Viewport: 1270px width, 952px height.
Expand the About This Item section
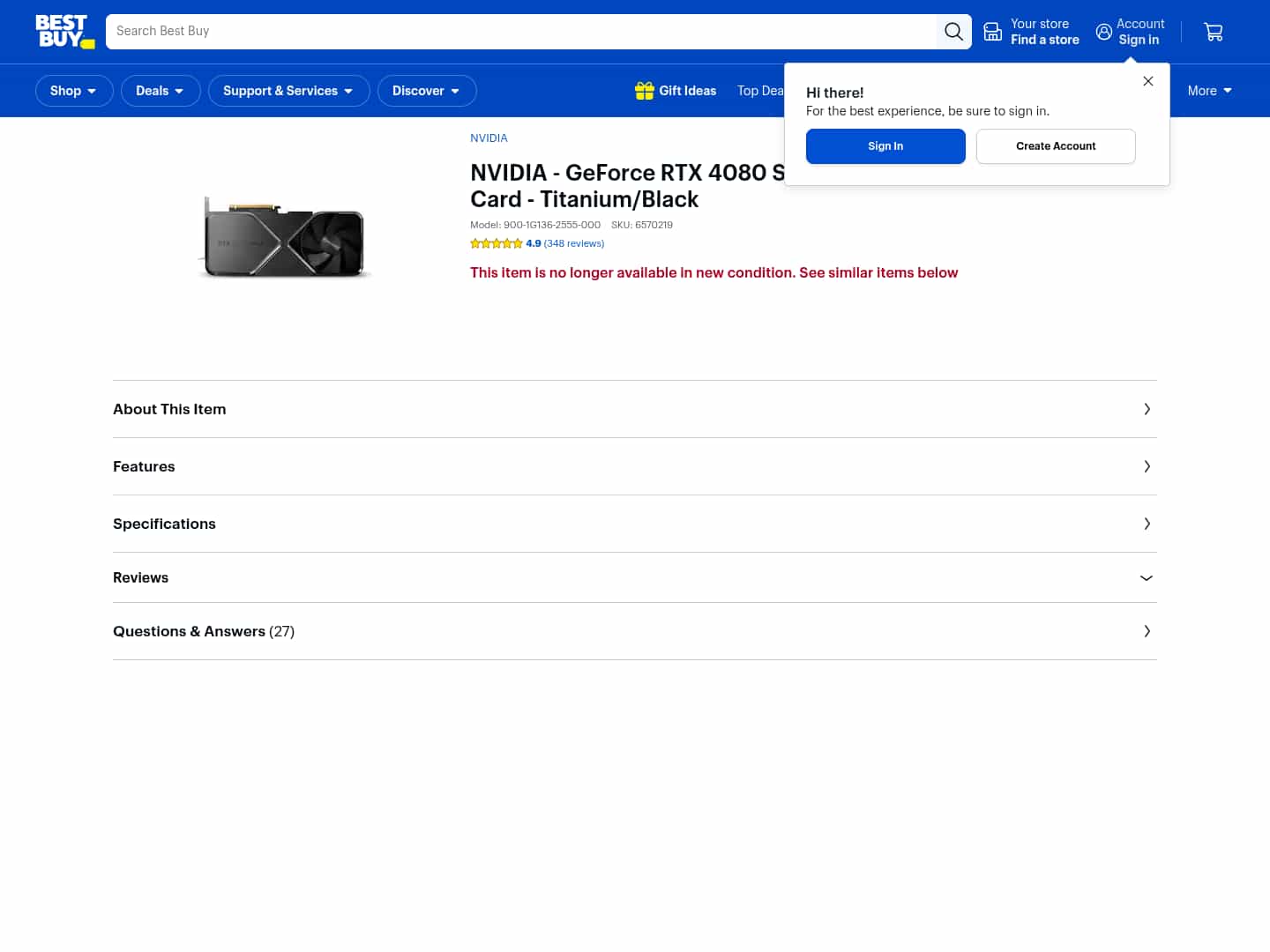tap(635, 409)
